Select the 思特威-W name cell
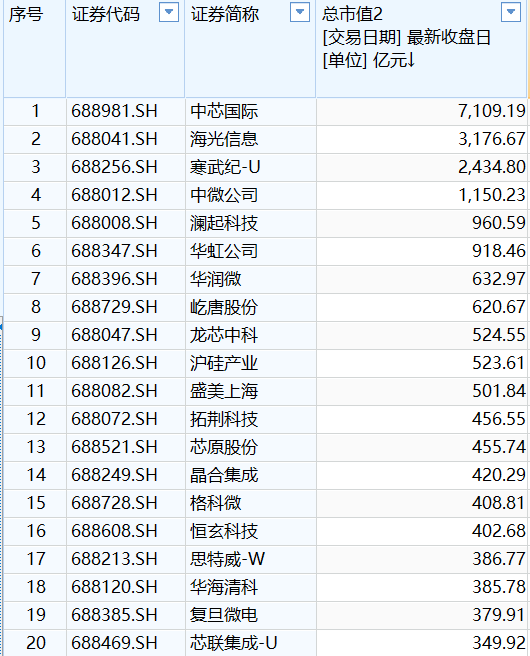 [250, 560]
